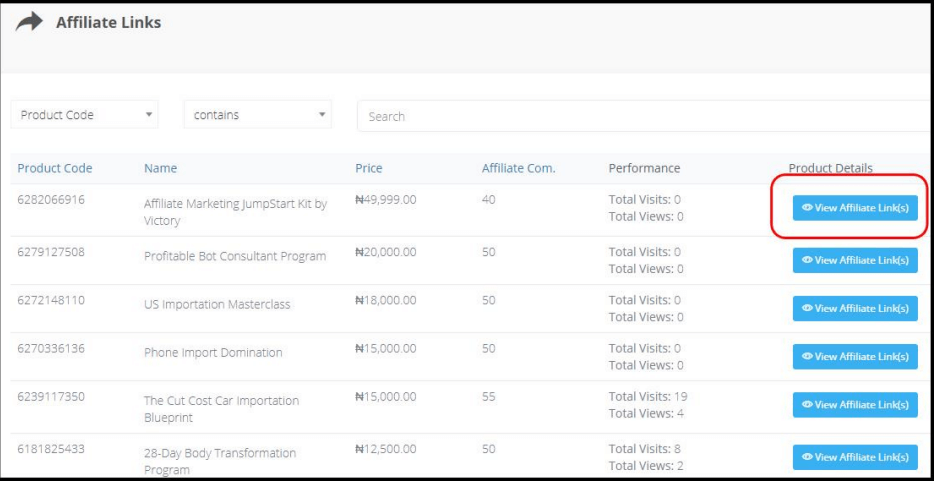Click product code 6282066916
The width and height of the screenshot is (934, 481).
click(51, 200)
